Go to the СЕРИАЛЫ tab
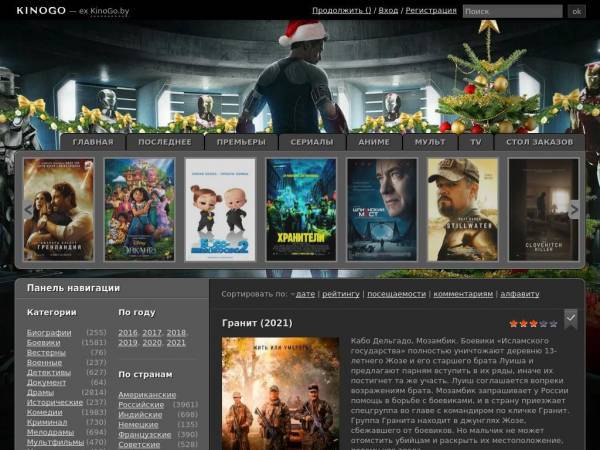 tap(312, 142)
